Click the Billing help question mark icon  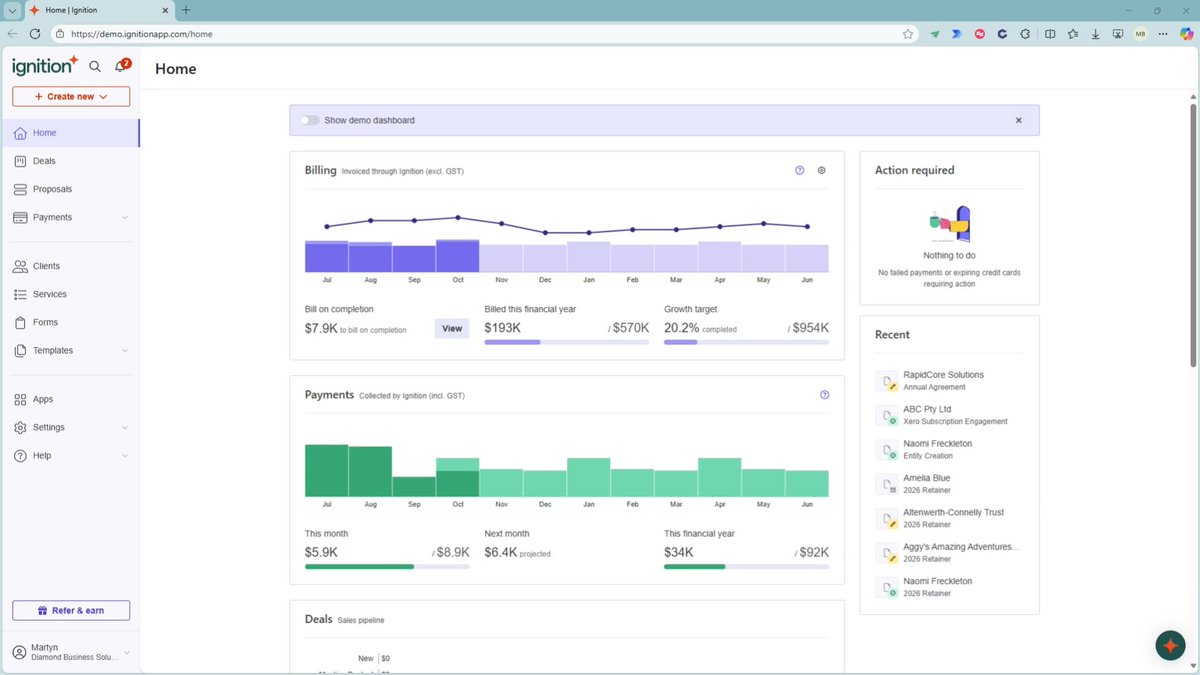pyautogui.click(x=800, y=170)
